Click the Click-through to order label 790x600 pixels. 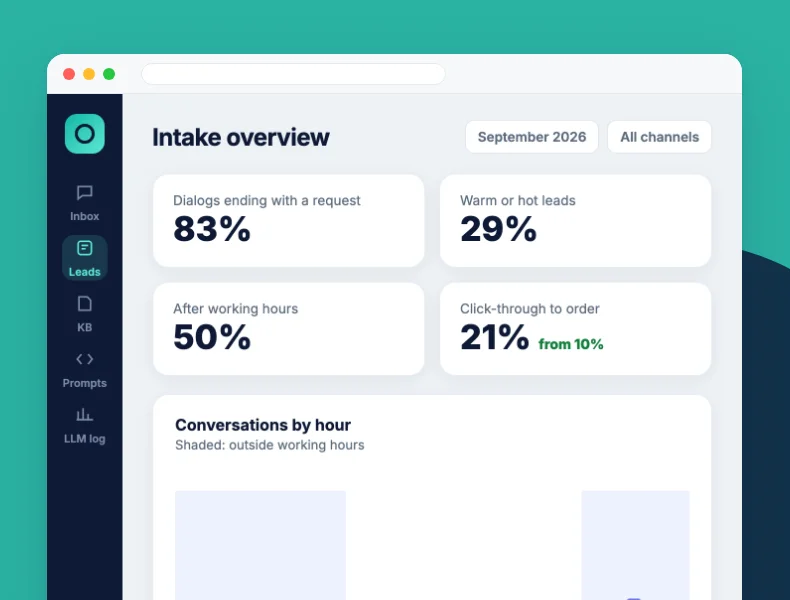pos(530,309)
